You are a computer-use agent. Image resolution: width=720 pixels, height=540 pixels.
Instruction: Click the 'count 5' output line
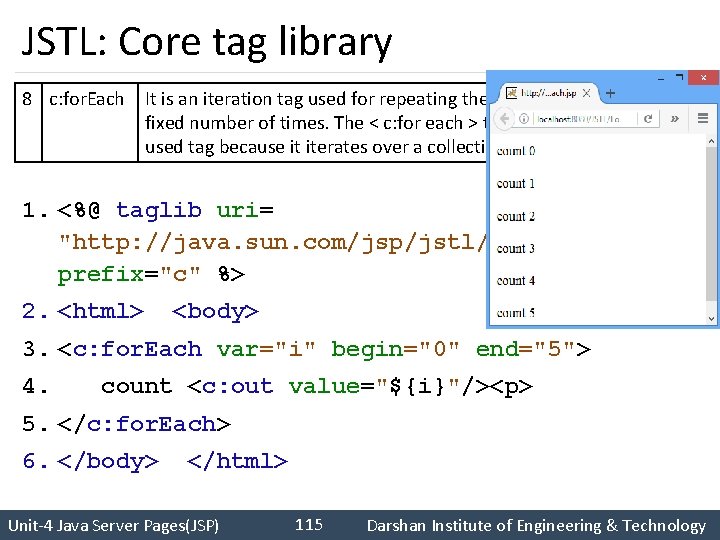click(x=516, y=313)
